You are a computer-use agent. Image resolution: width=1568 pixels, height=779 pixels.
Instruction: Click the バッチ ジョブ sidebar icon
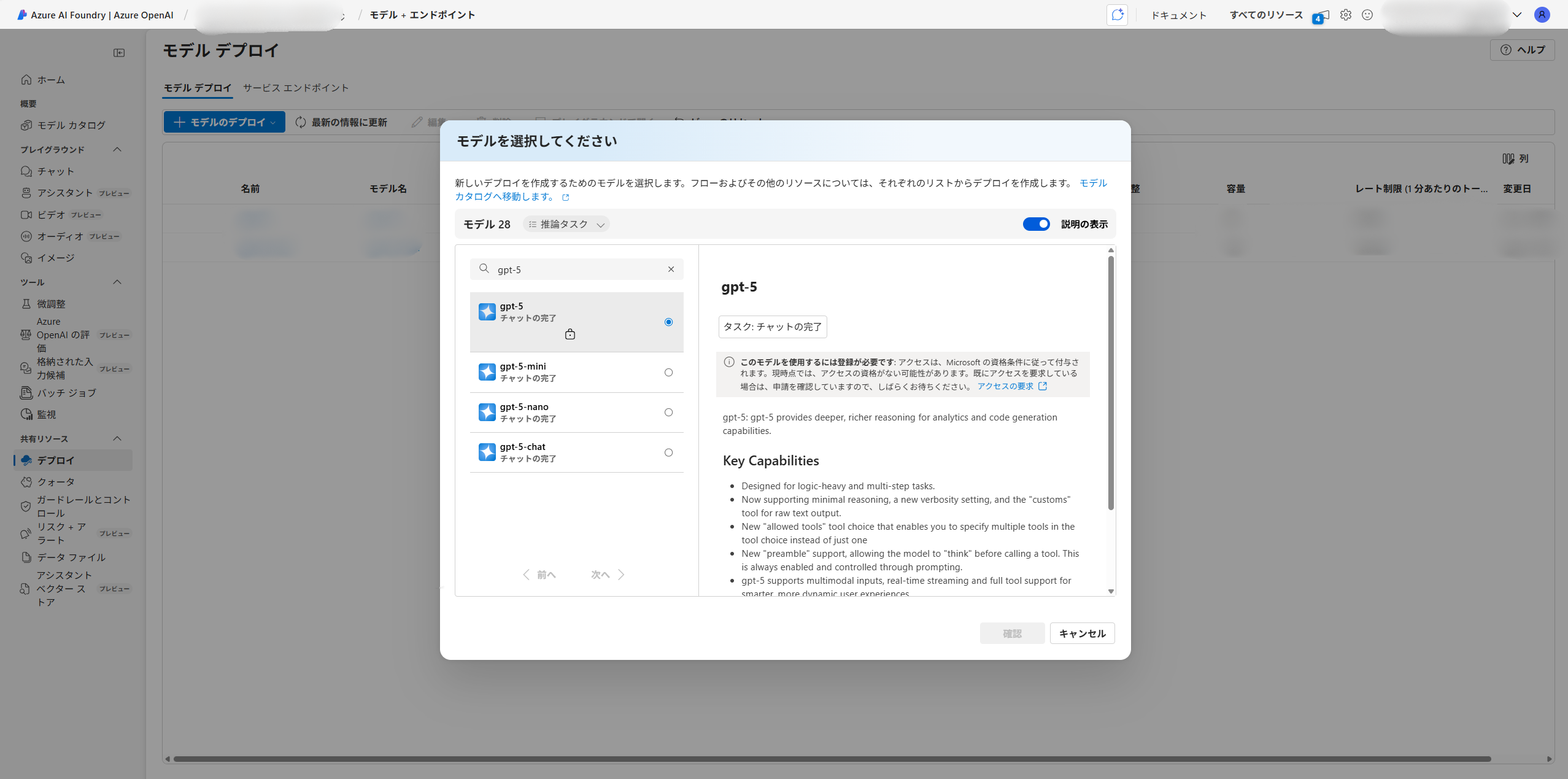click(26, 393)
